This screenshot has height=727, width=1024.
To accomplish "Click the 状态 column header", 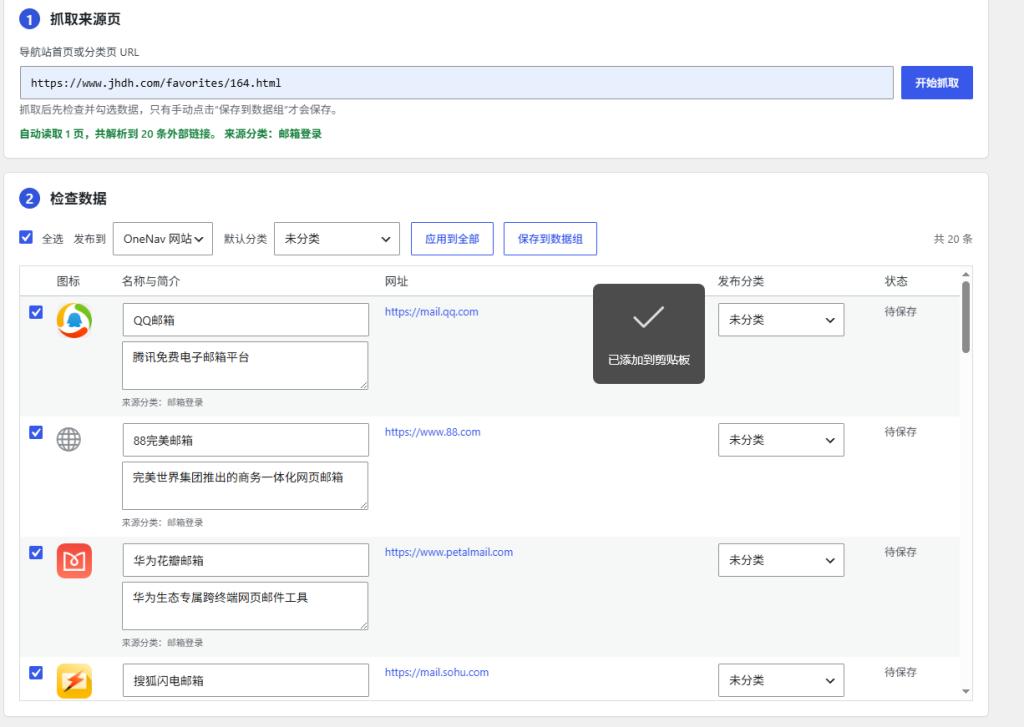I will (x=896, y=282).
